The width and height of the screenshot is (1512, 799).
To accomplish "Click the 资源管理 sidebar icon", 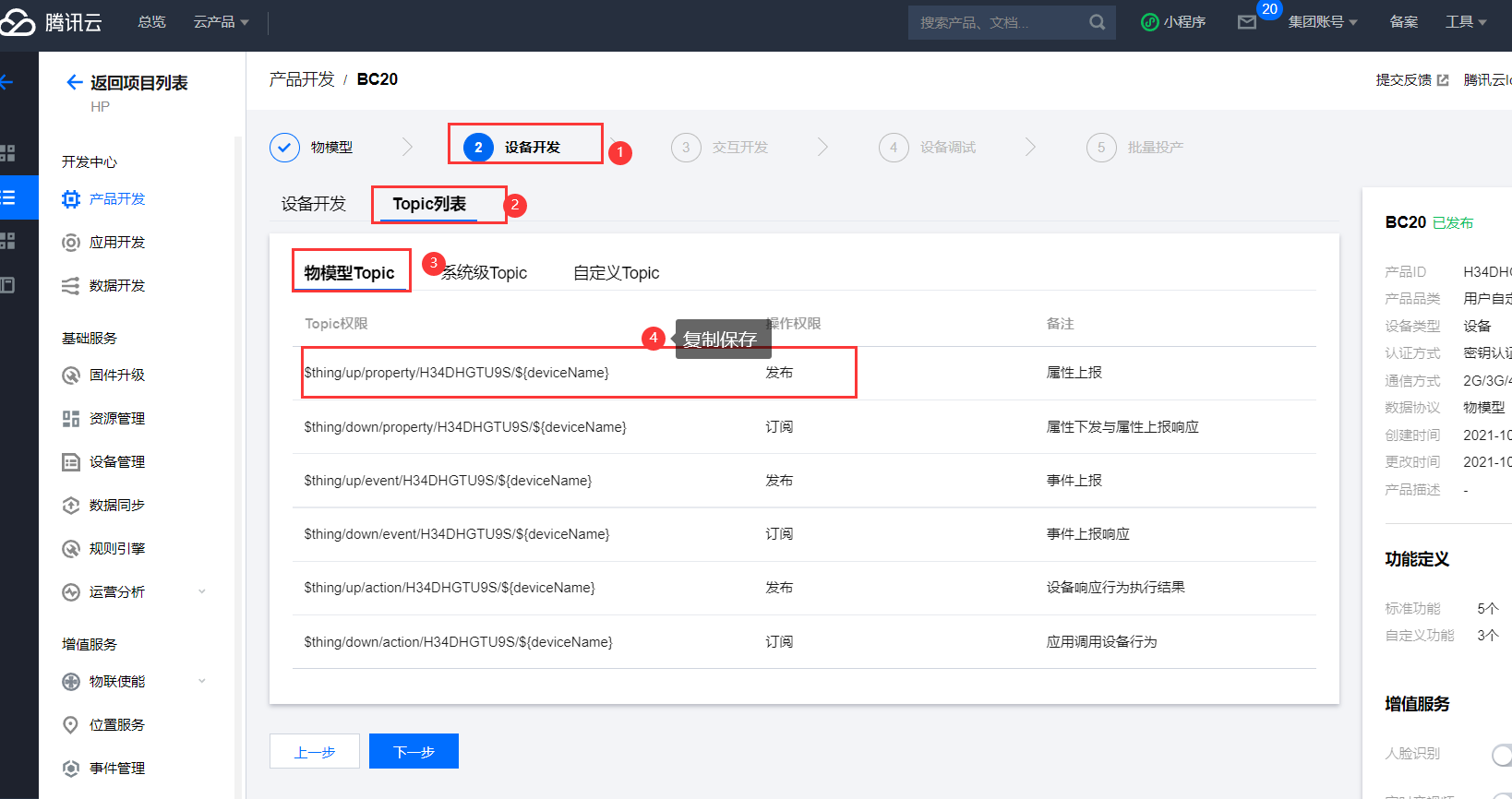I will [x=71, y=418].
